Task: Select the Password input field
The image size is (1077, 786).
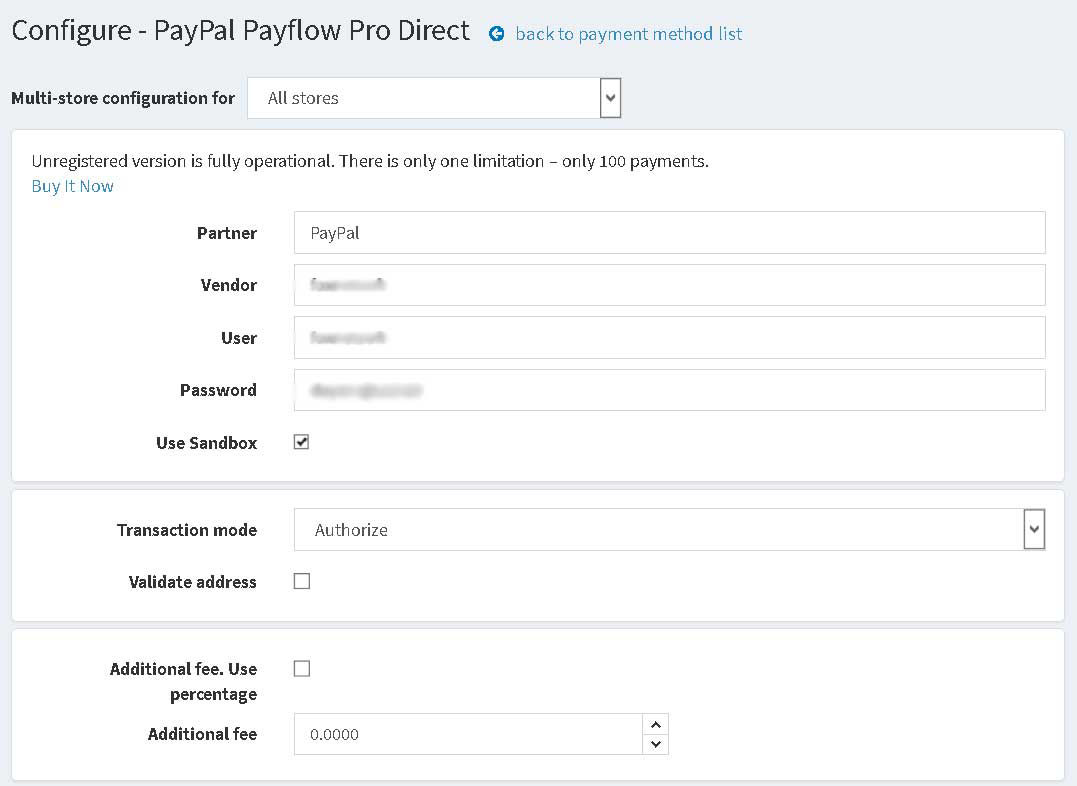Action: tap(670, 390)
